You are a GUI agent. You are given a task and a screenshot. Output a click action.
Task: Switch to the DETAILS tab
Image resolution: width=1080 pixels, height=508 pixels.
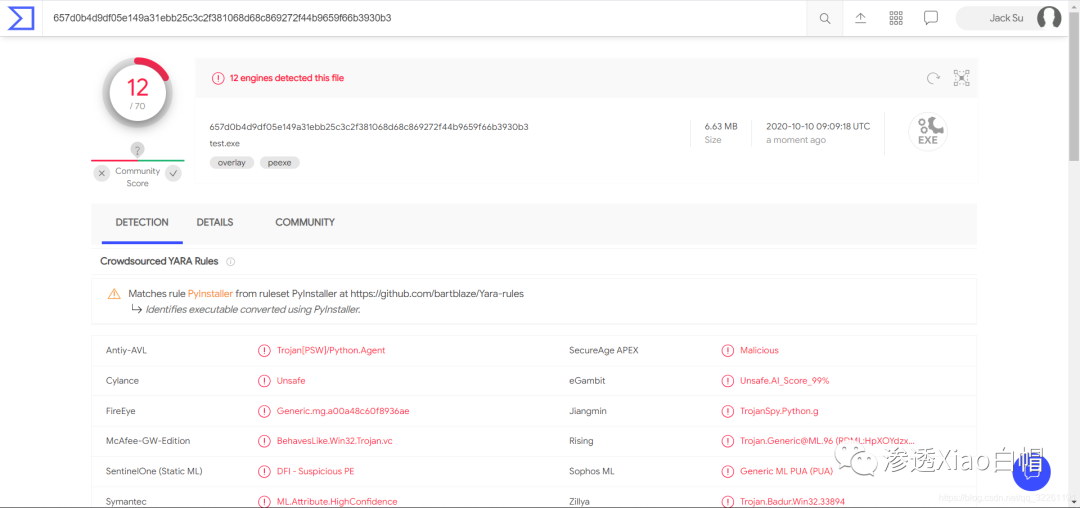215,222
